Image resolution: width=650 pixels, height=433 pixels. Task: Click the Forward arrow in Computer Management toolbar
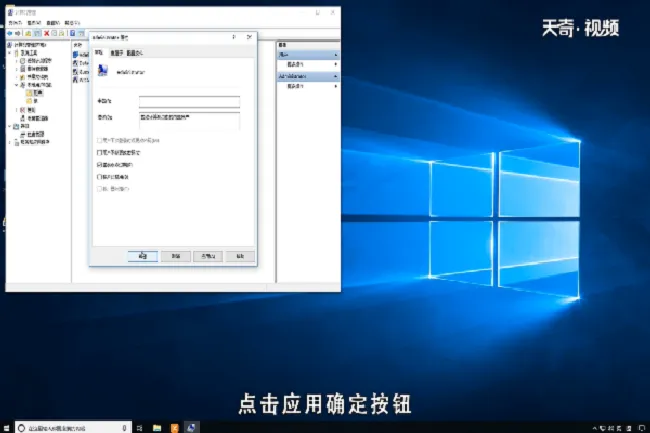pos(18,33)
